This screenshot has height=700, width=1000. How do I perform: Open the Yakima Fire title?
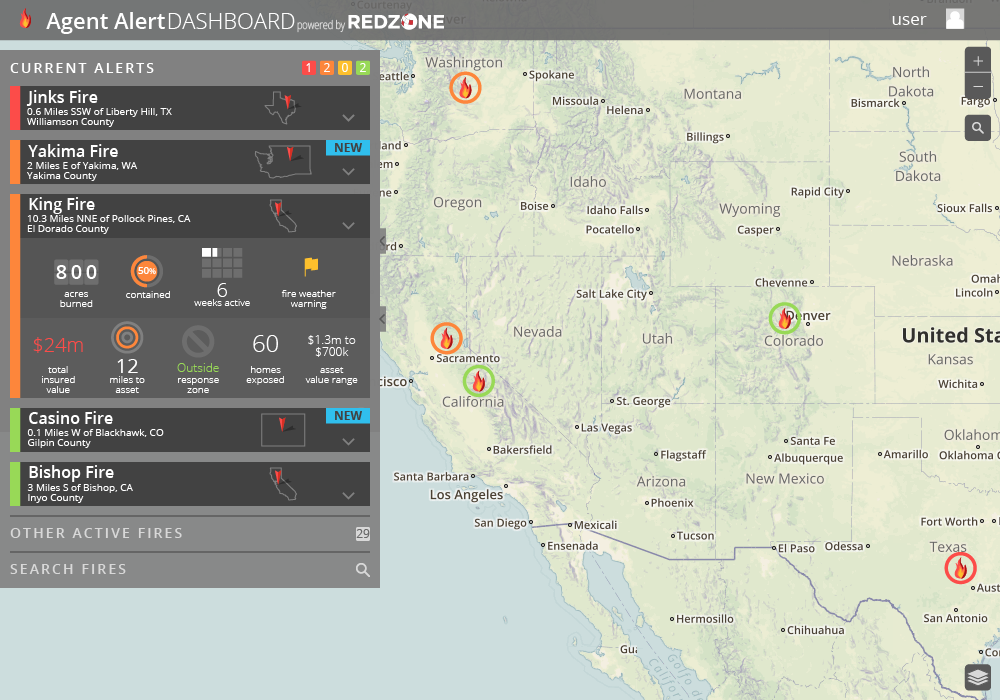point(73,151)
